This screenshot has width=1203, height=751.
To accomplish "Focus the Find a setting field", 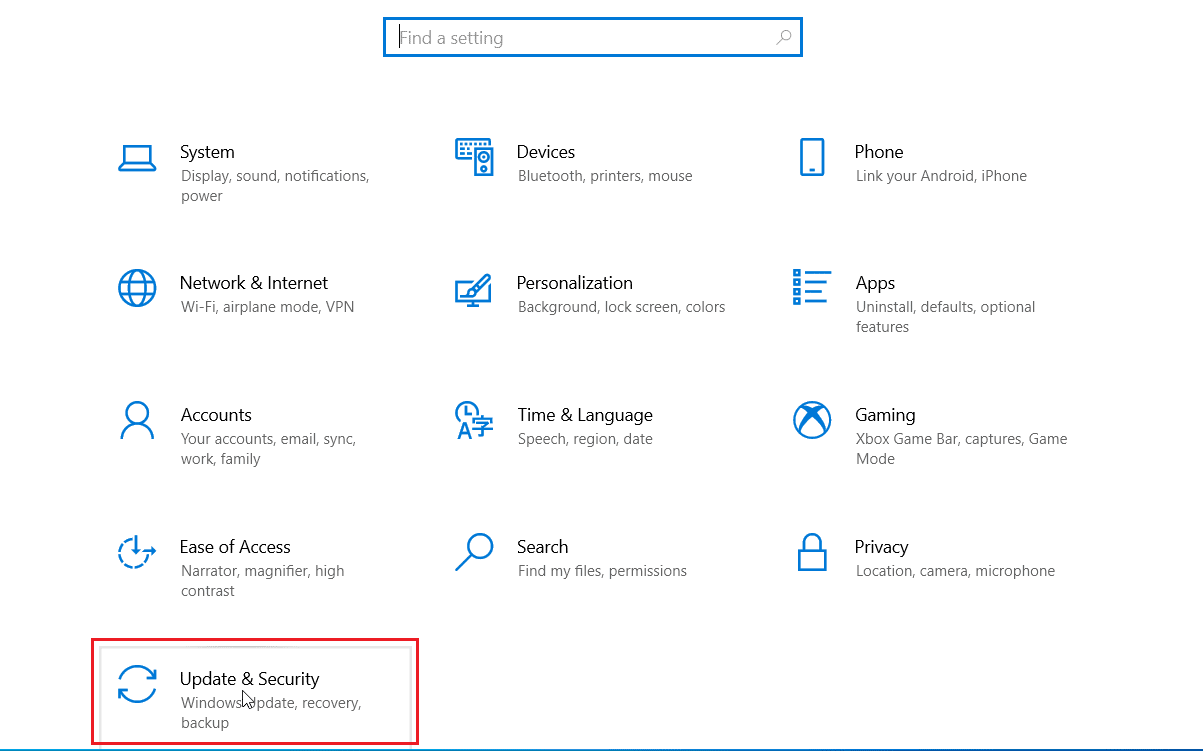I will [x=593, y=38].
